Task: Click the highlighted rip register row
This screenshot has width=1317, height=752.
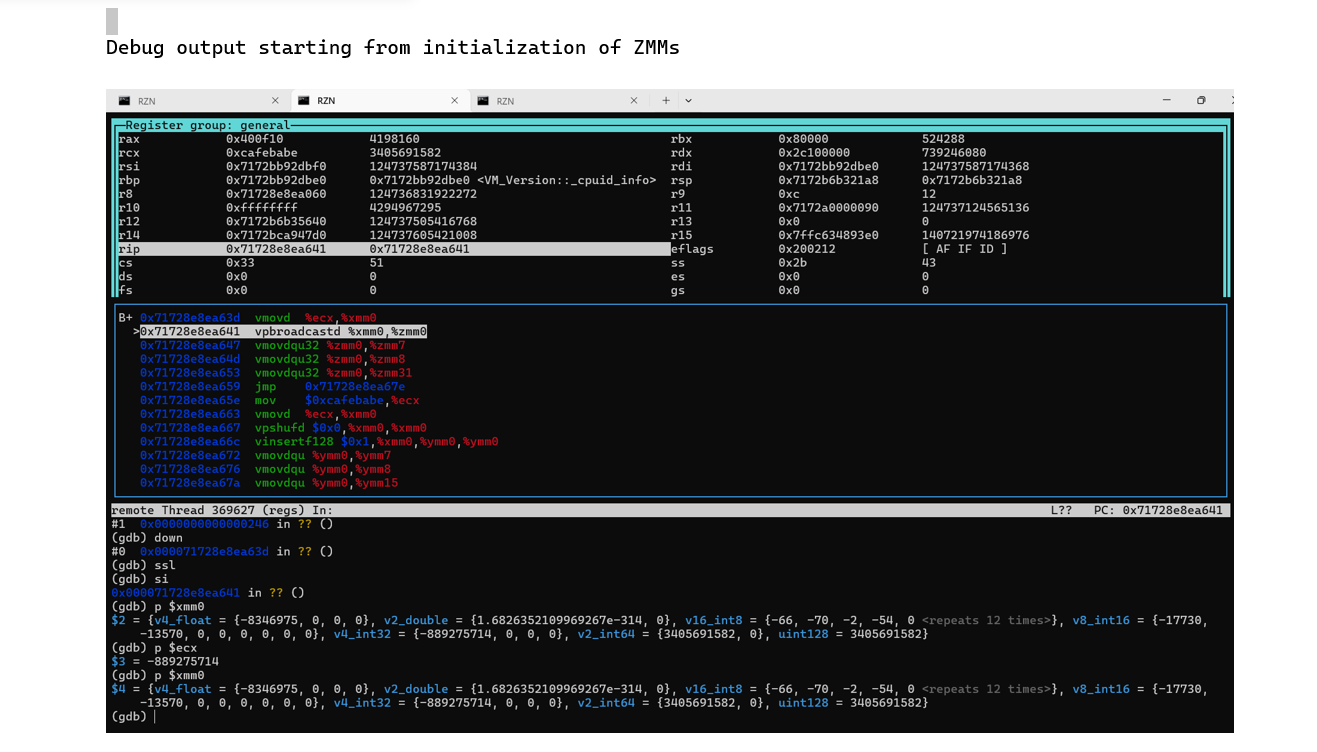Action: tap(390, 249)
